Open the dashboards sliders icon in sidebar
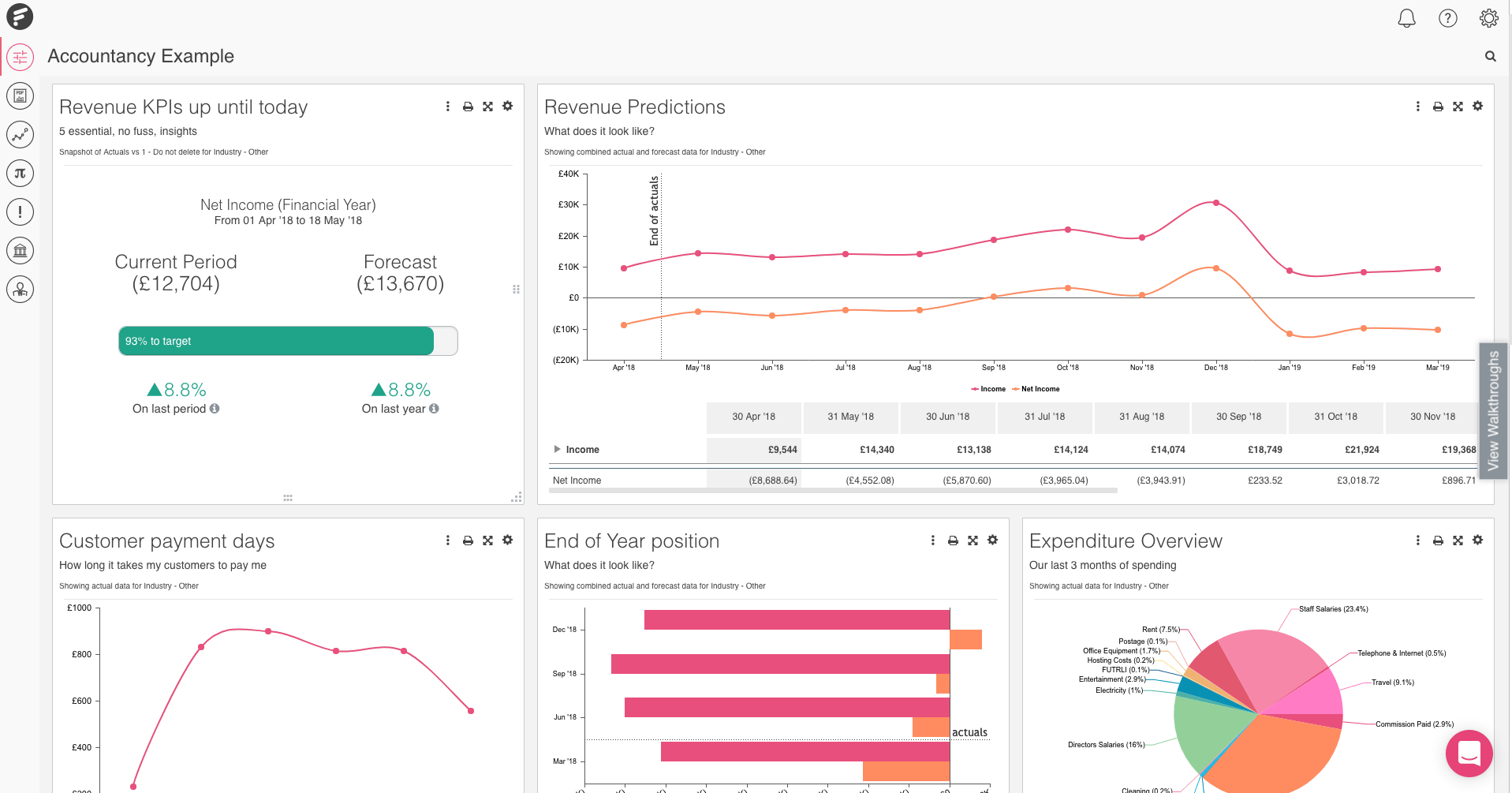 coord(21,58)
